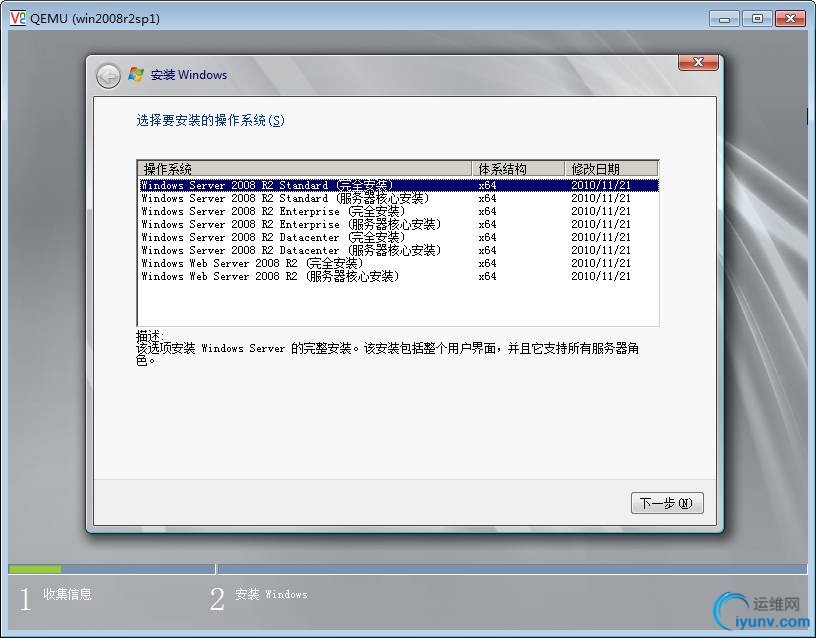Close the 安装 Windows dialog with the red X
The width and height of the screenshot is (816, 638).
(698, 62)
